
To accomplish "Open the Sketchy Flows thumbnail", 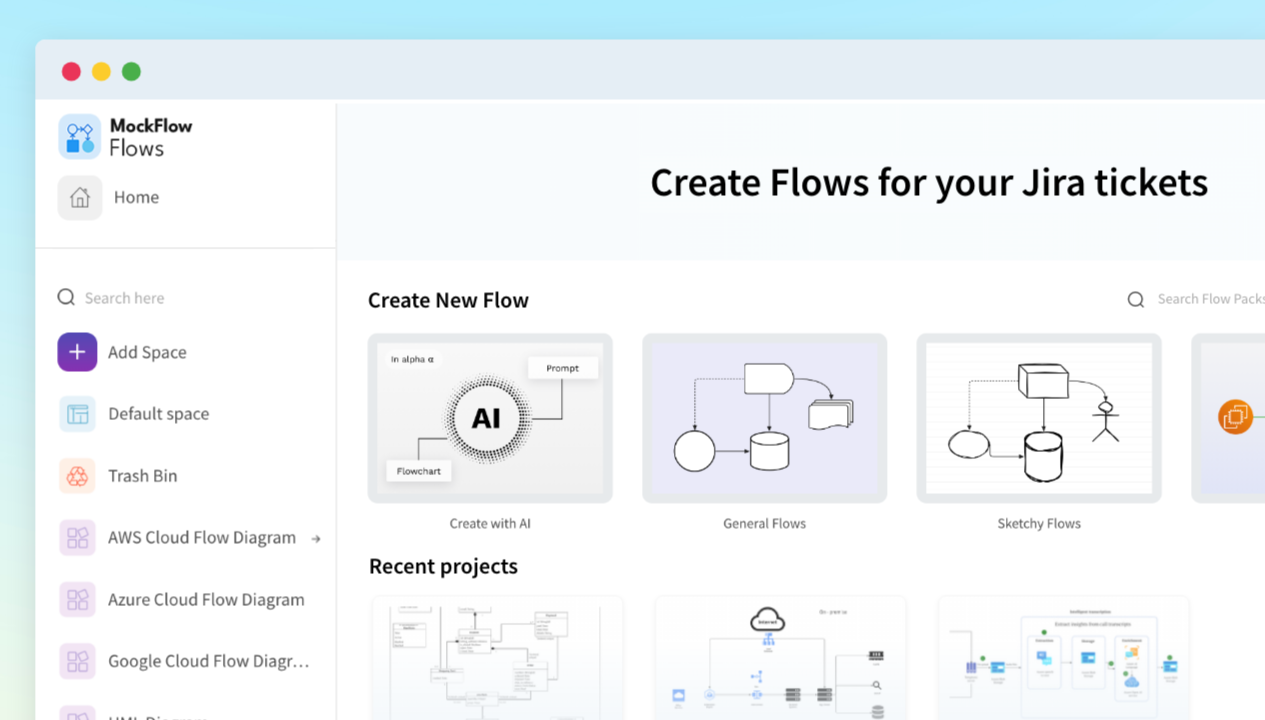I will pos(1039,418).
